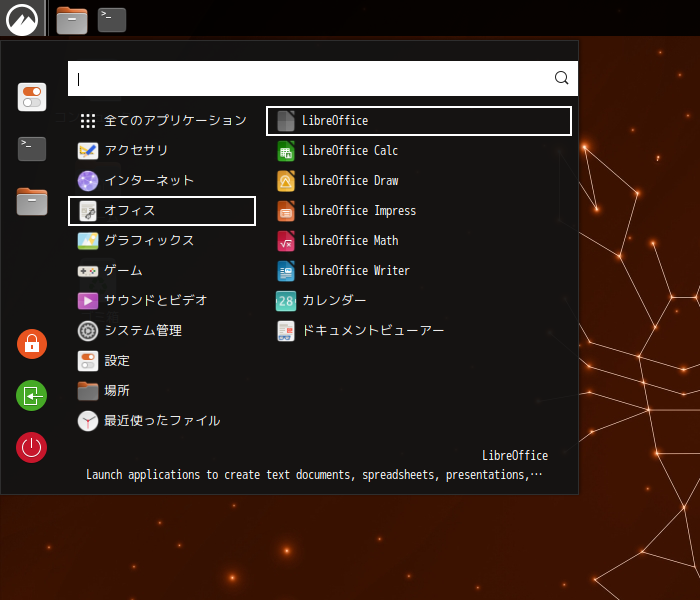Choose the ゲーム category label
This screenshot has height=600, width=700.
[x=123, y=270]
